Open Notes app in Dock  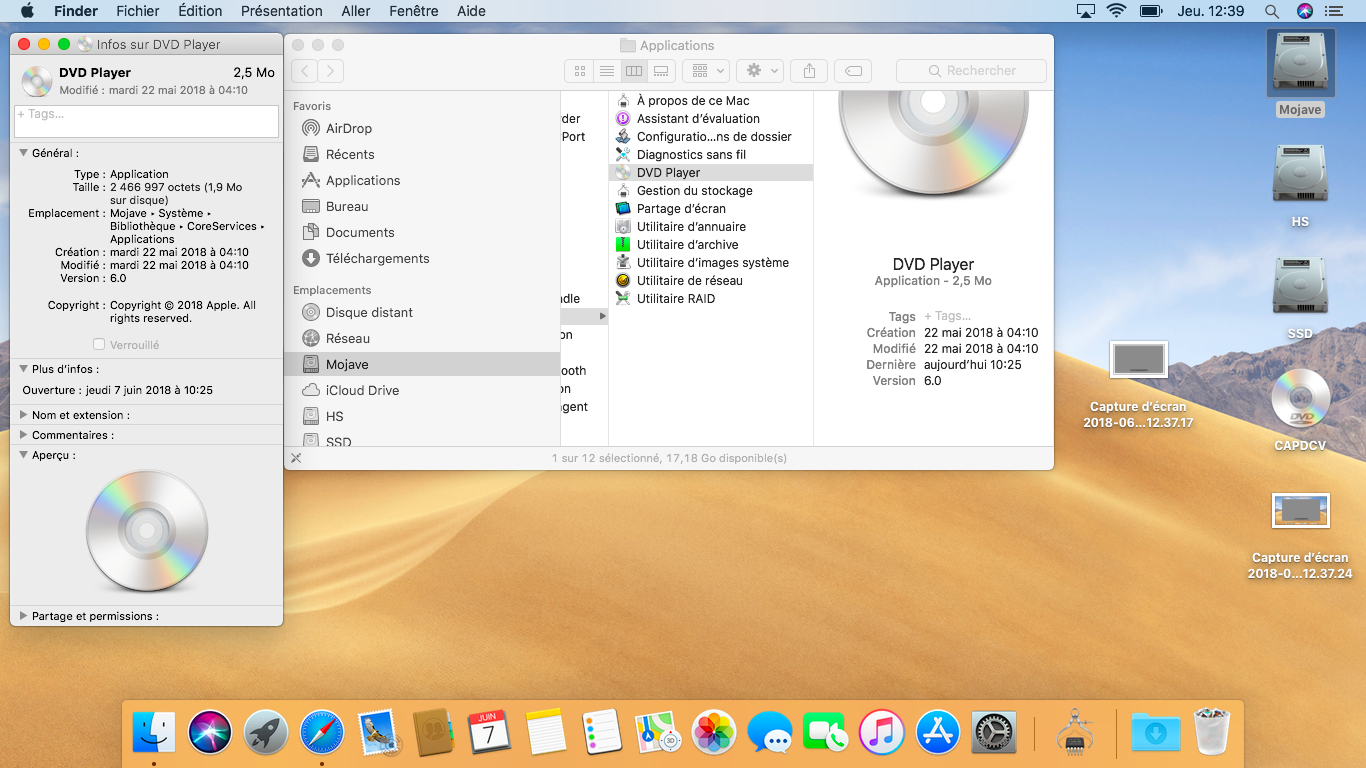pos(546,733)
